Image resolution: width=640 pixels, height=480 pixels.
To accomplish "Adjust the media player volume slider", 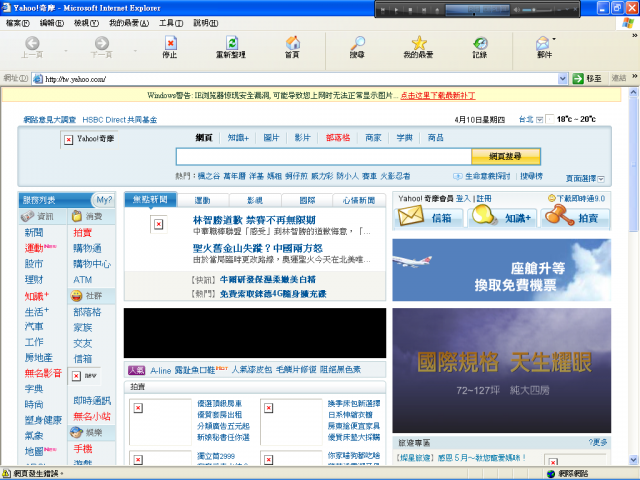I will click(x=535, y=10).
